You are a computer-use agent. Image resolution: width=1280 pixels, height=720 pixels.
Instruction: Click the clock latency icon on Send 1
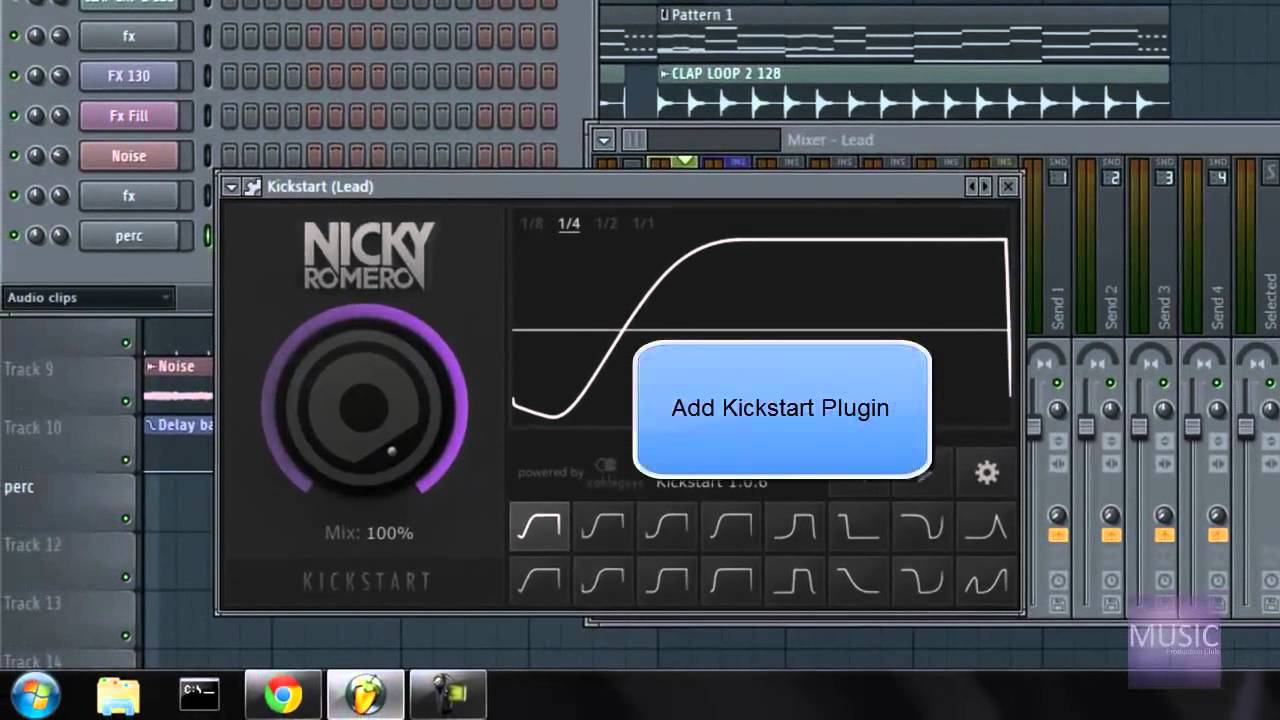pyautogui.click(x=1057, y=581)
